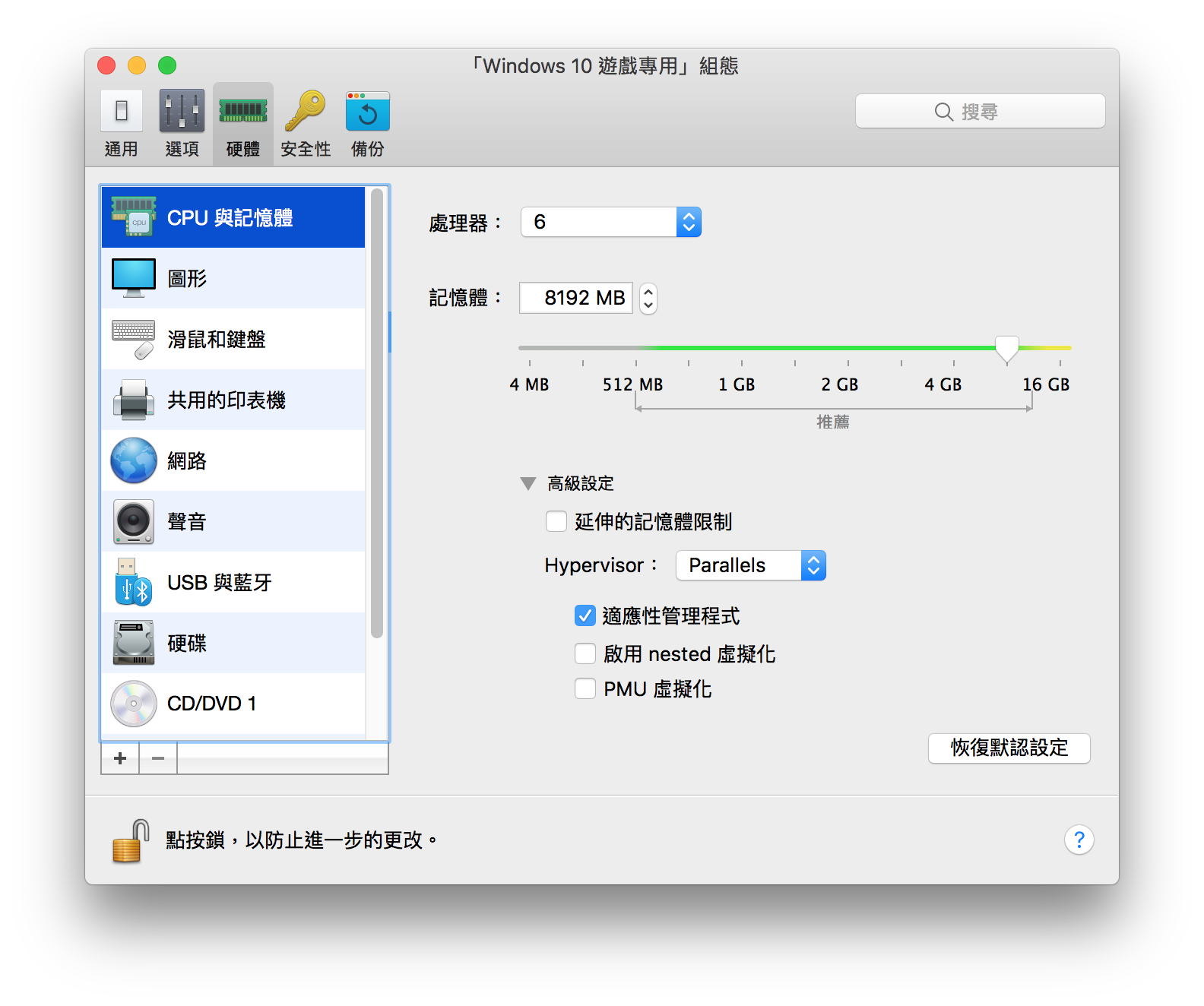This screenshot has width=1204, height=1006.
Task: Open the 備份 (Backup) toolbar tab
Action: (368, 124)
